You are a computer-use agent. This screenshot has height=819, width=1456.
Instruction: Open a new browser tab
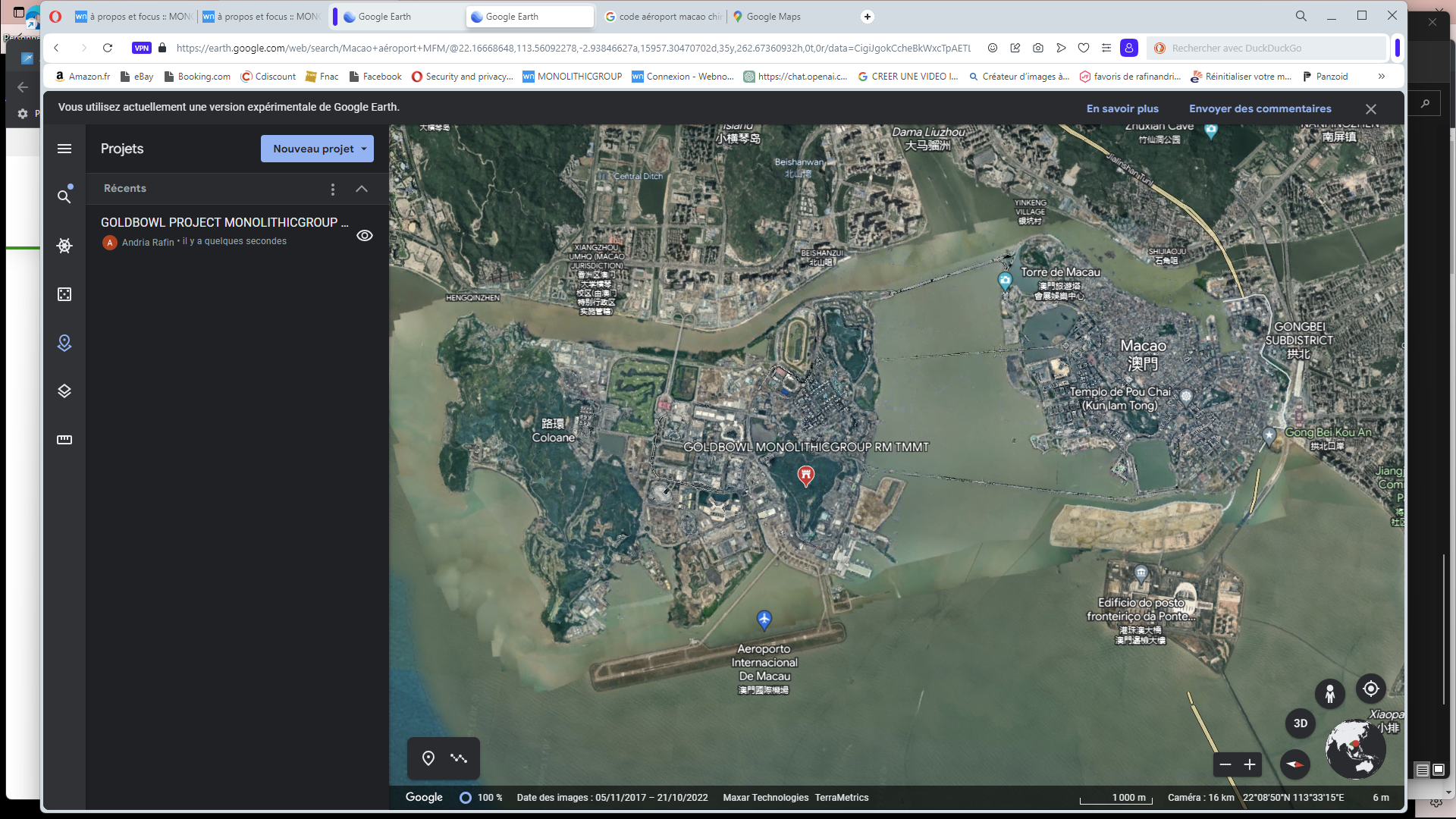coord(868,17)
